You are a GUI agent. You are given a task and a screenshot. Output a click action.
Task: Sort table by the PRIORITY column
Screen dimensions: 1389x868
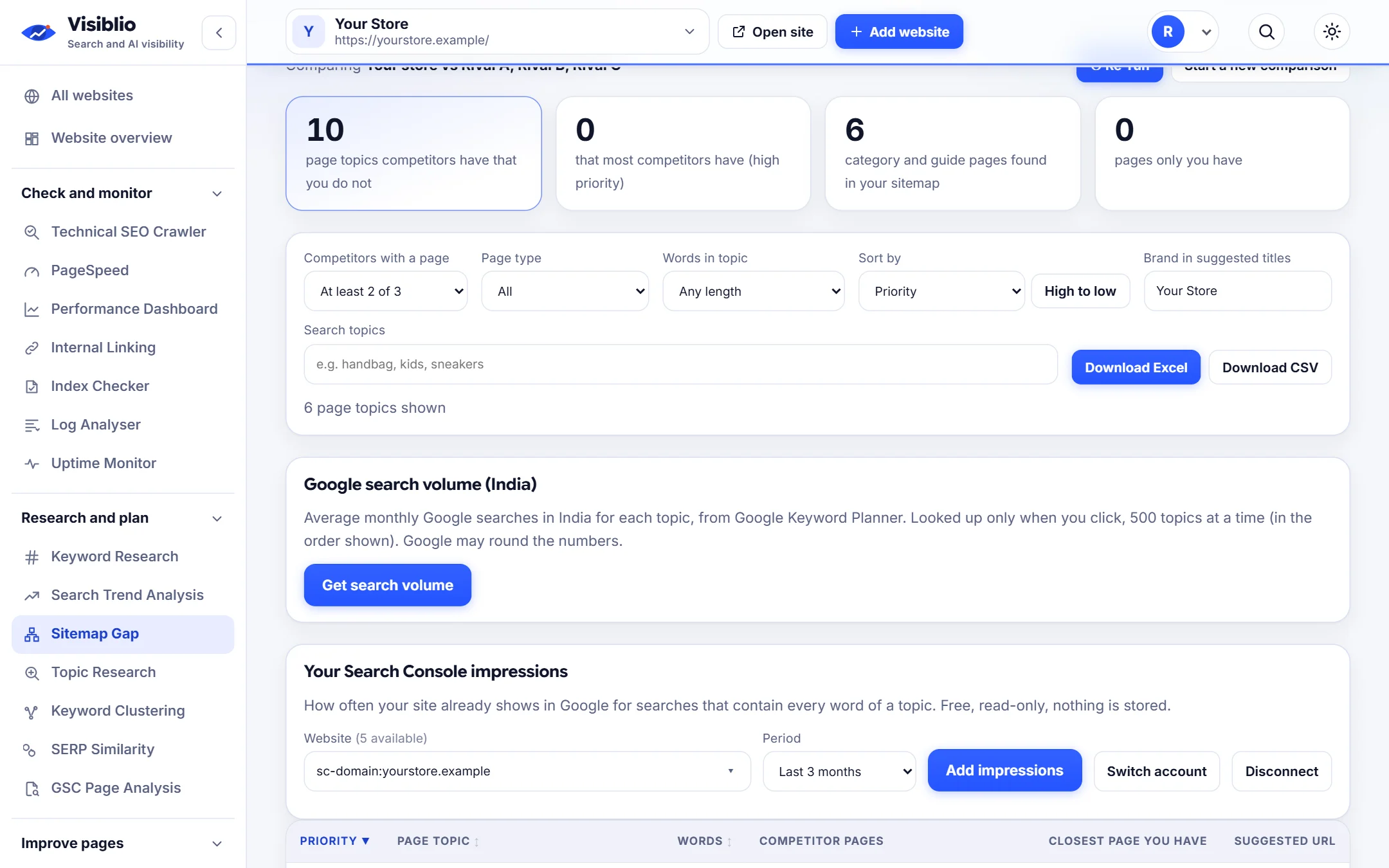334,841
